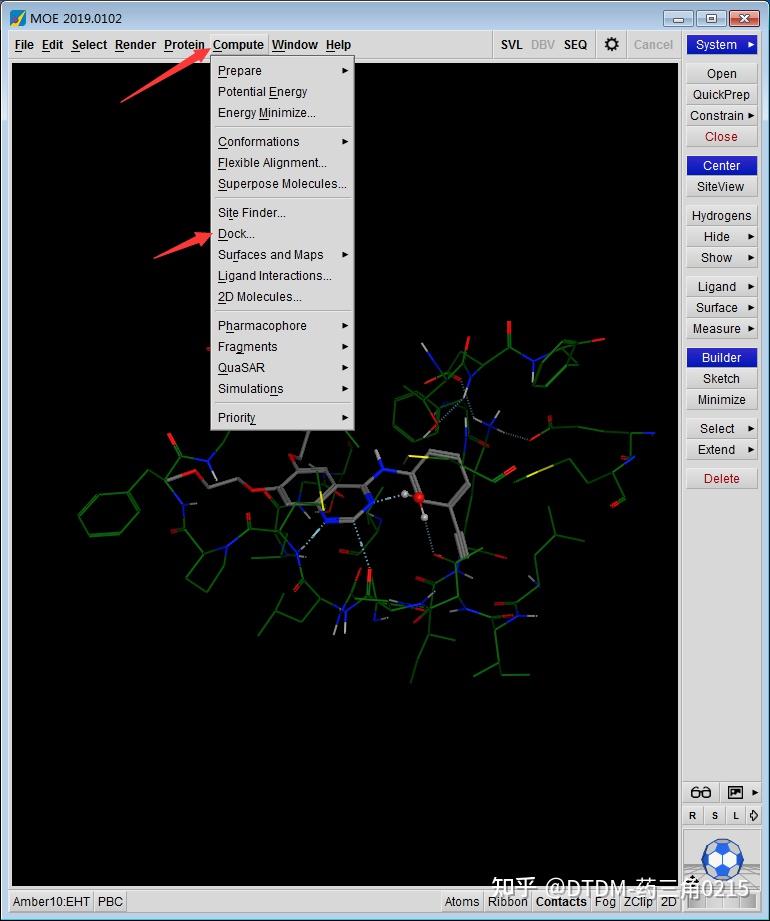Toggle Fog rendering option
The image size is (770, 921).
tap(605, 902)
